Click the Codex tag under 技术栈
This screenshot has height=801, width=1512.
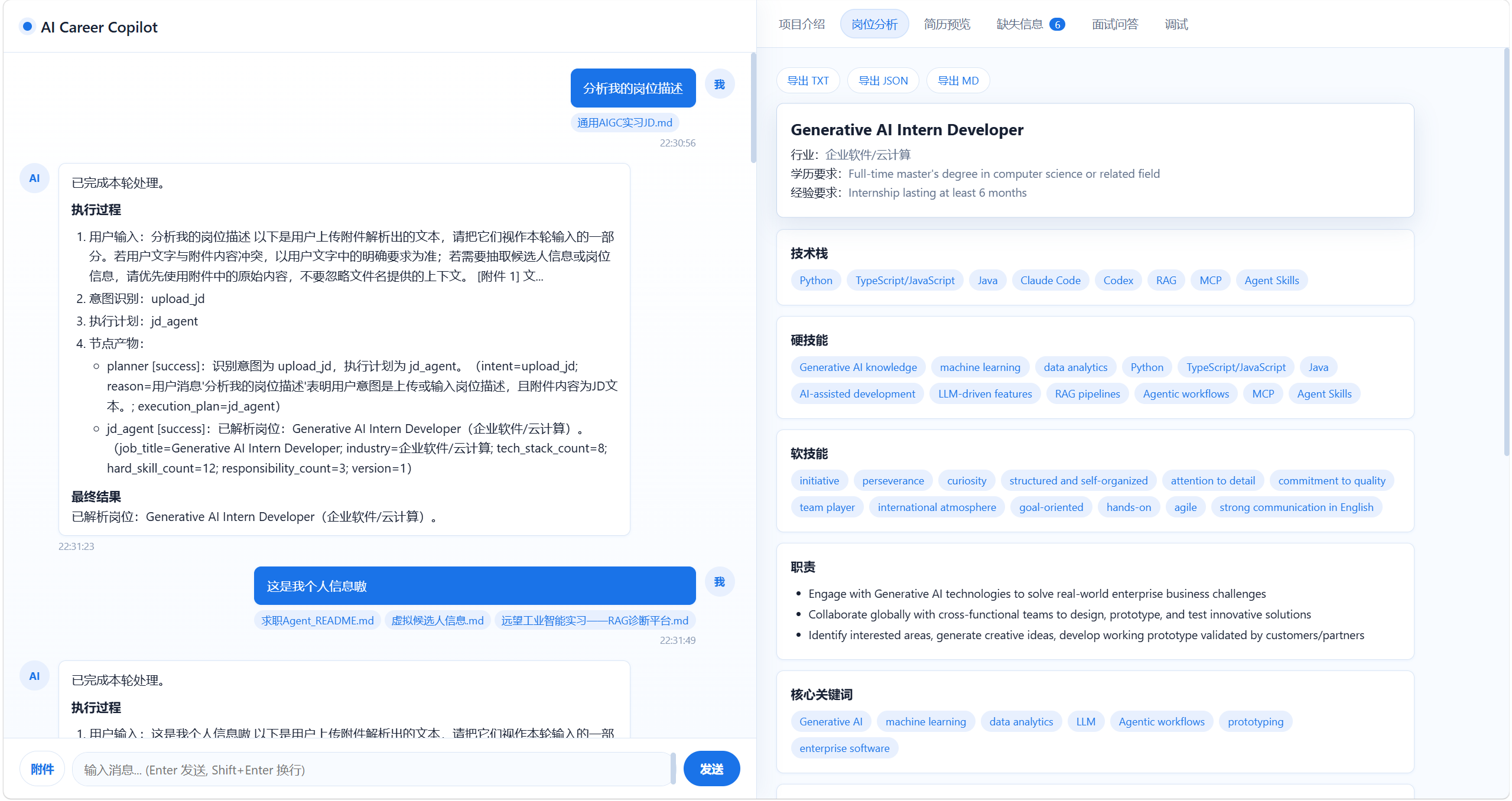tap(1118, 281)
